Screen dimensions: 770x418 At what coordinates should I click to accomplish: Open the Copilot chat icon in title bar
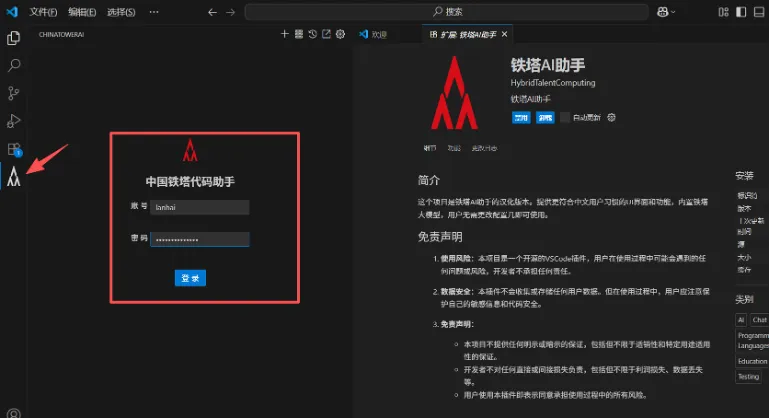662,12
